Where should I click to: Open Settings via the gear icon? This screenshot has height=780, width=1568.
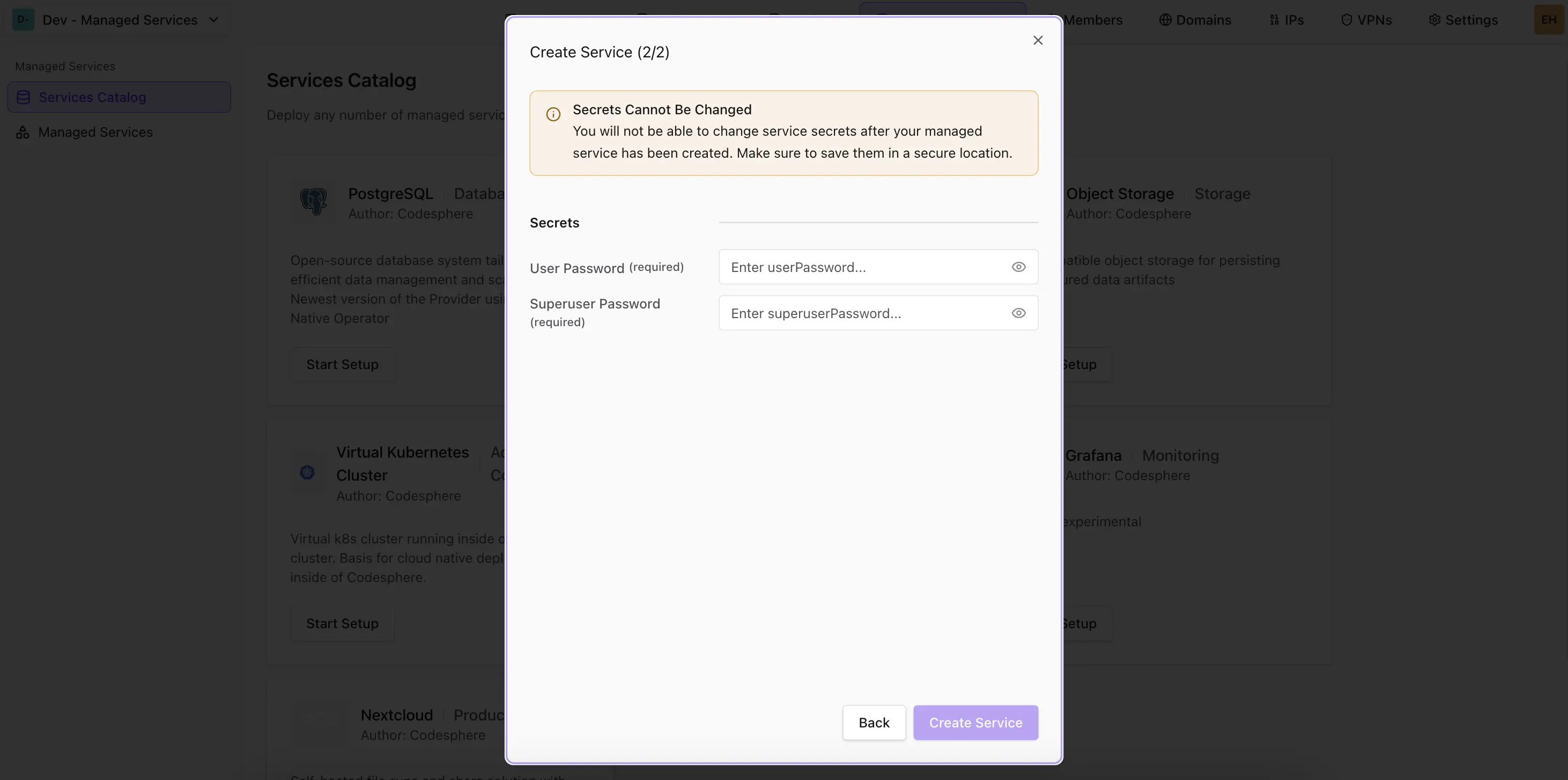(x=1434, y=19)
